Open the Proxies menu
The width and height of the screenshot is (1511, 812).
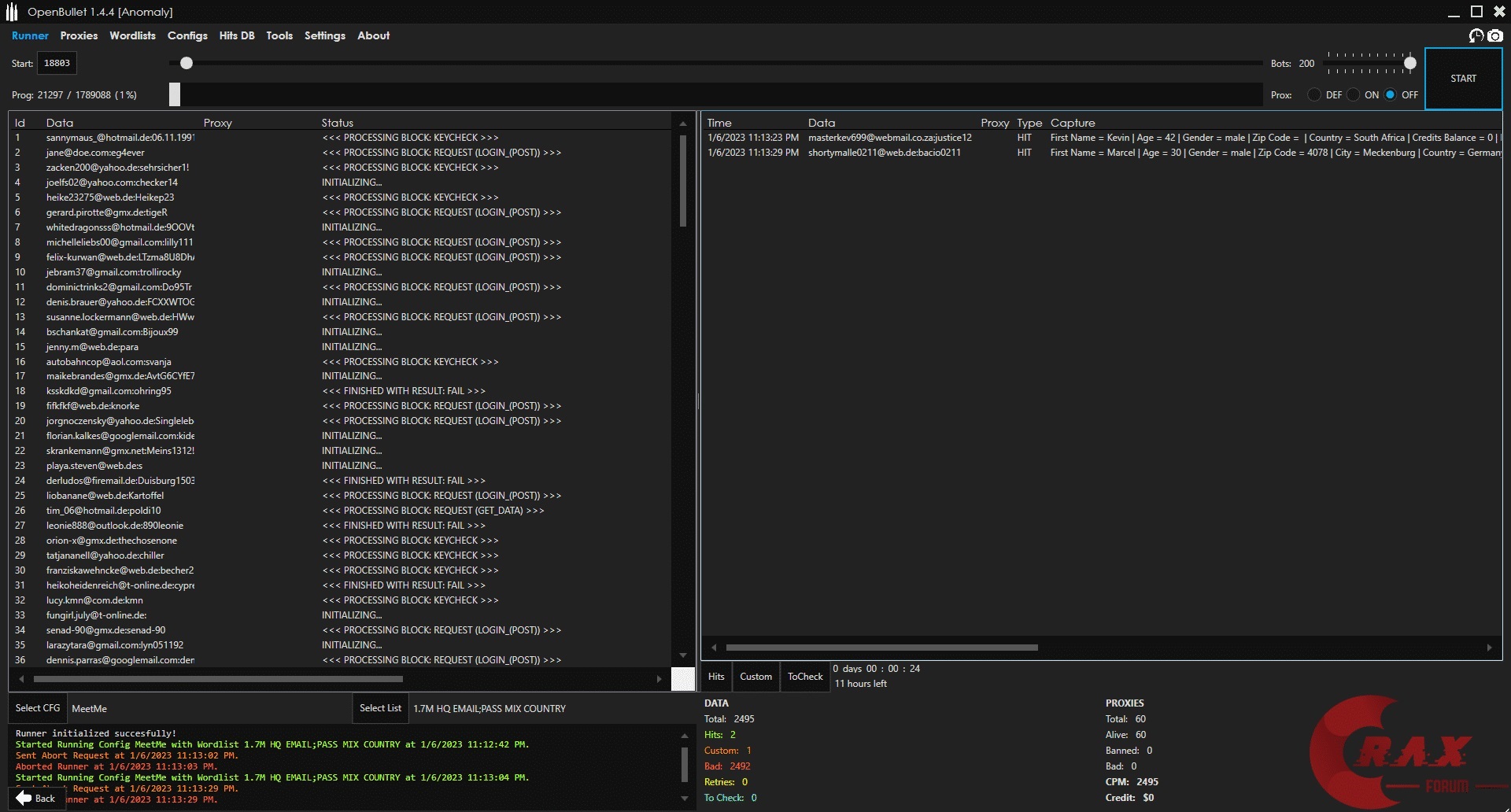[79, 35]
